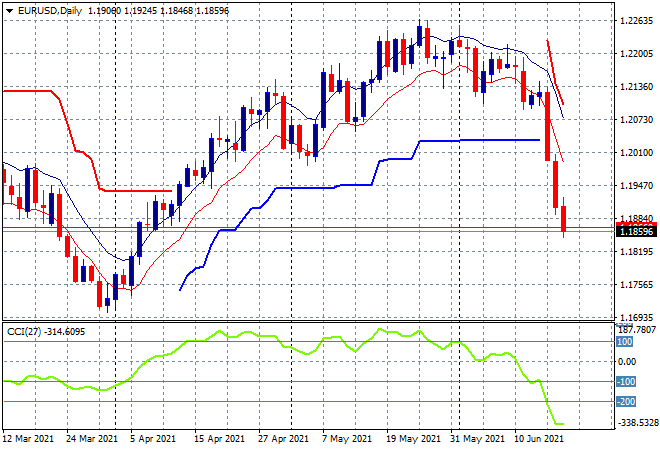Open the chart menu triangle beside EURUSD
The image size is (660, 450).
(9, 11)
